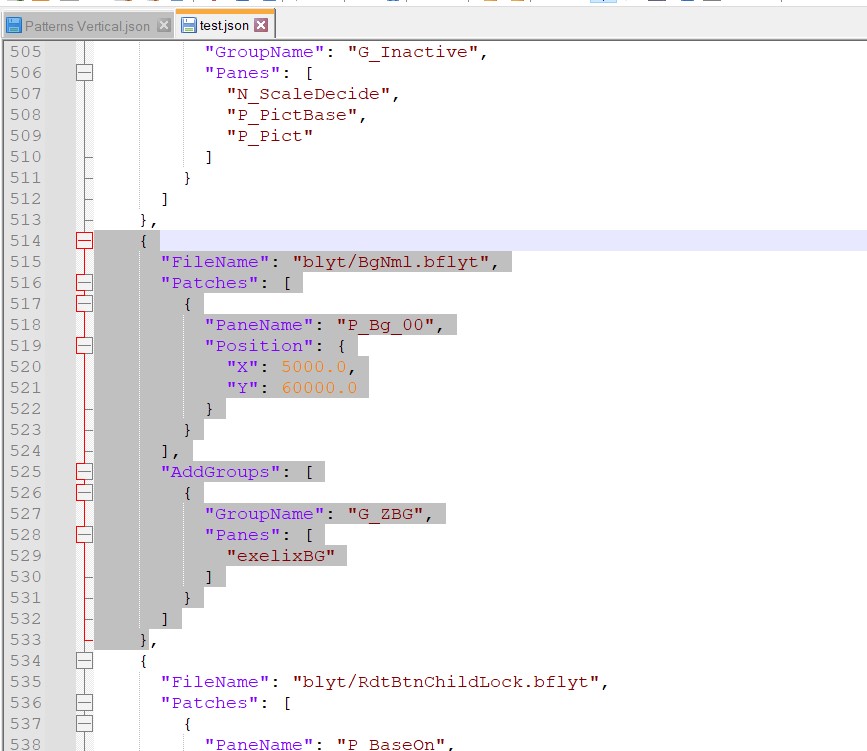Click the X value 5000.0
This screenshot has width=867, height=751.
pyautogui.click(x=314, y=367)
